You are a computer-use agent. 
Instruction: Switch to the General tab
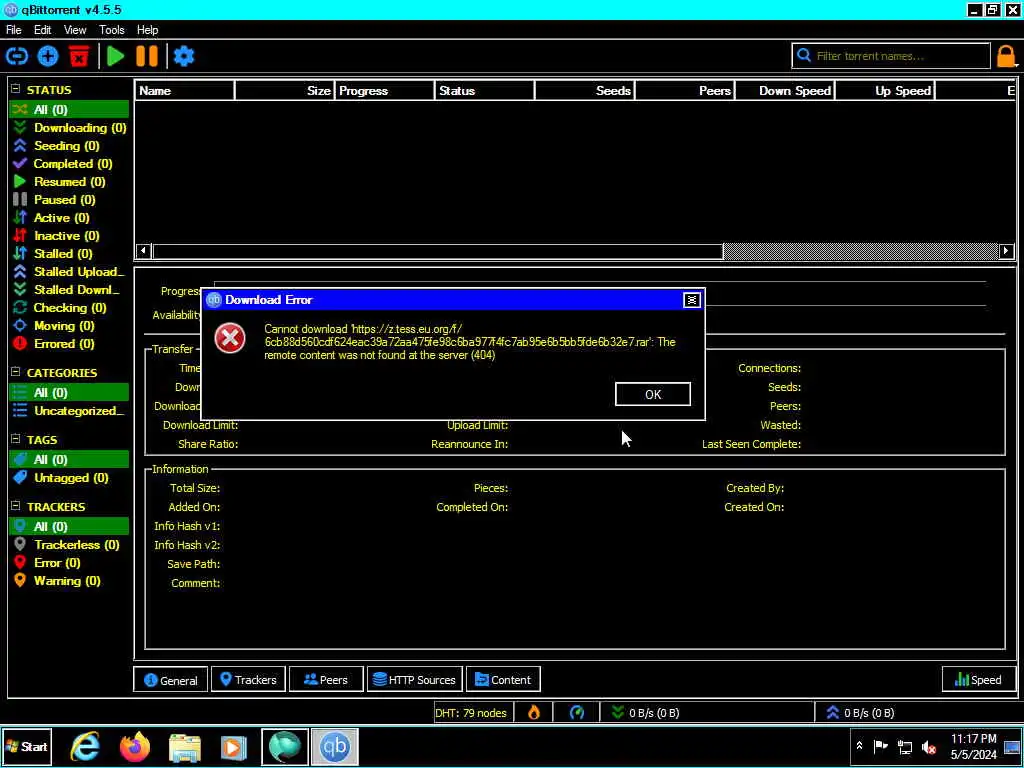[x=170, y=680]
